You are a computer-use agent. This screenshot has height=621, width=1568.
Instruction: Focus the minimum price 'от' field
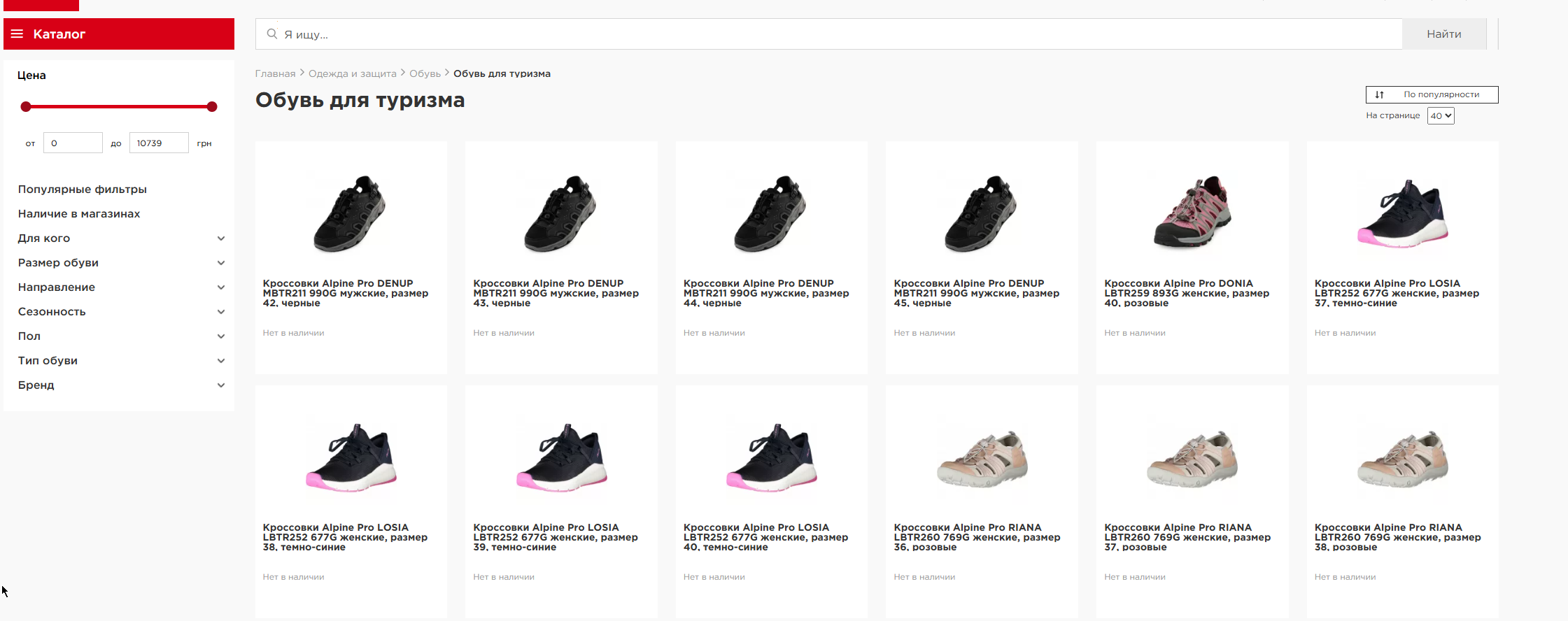tap(73, 143)
